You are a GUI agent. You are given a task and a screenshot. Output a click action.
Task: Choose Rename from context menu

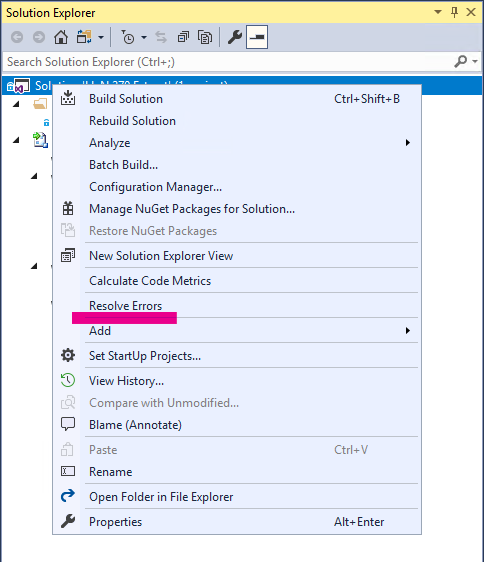[237, 472]
